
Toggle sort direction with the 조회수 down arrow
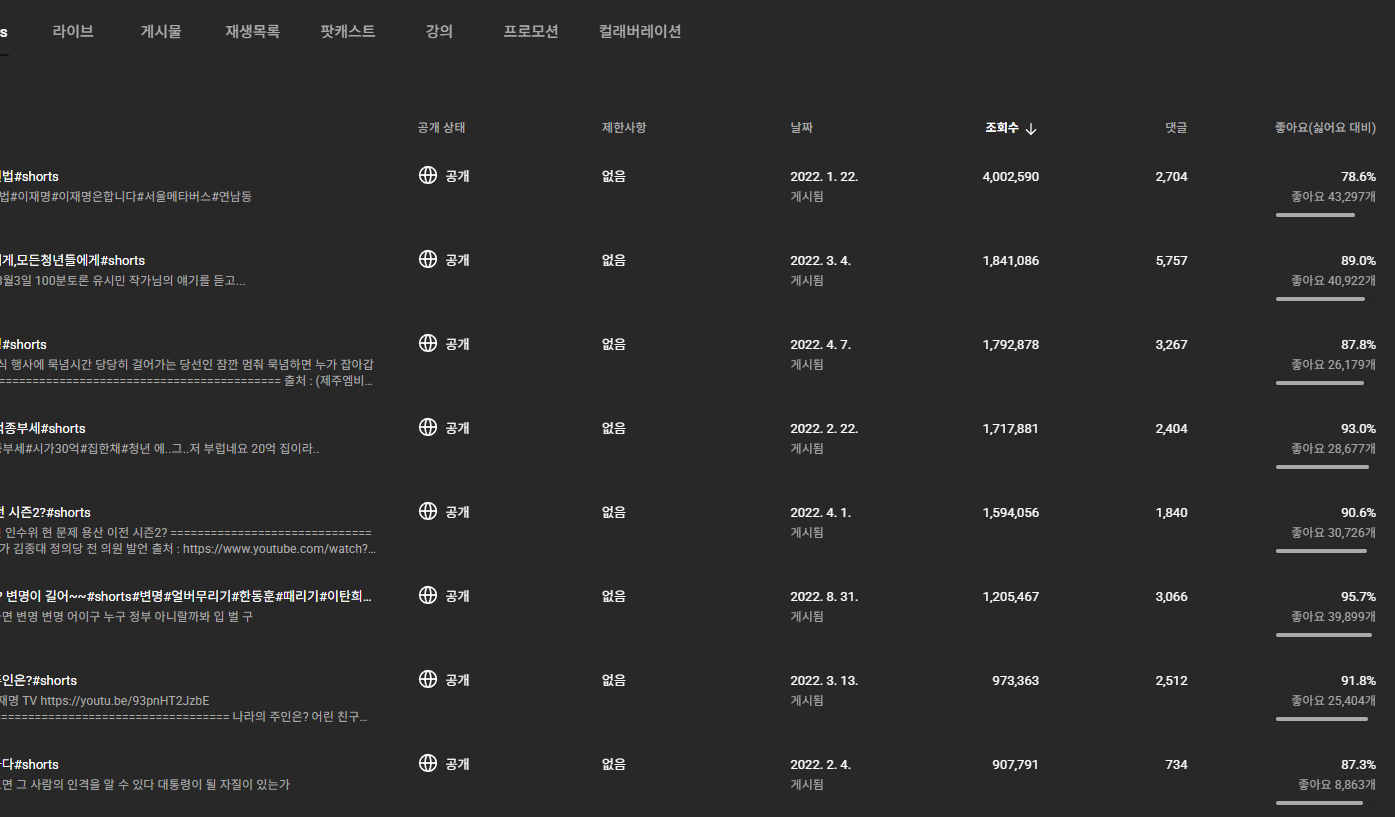1031,129
